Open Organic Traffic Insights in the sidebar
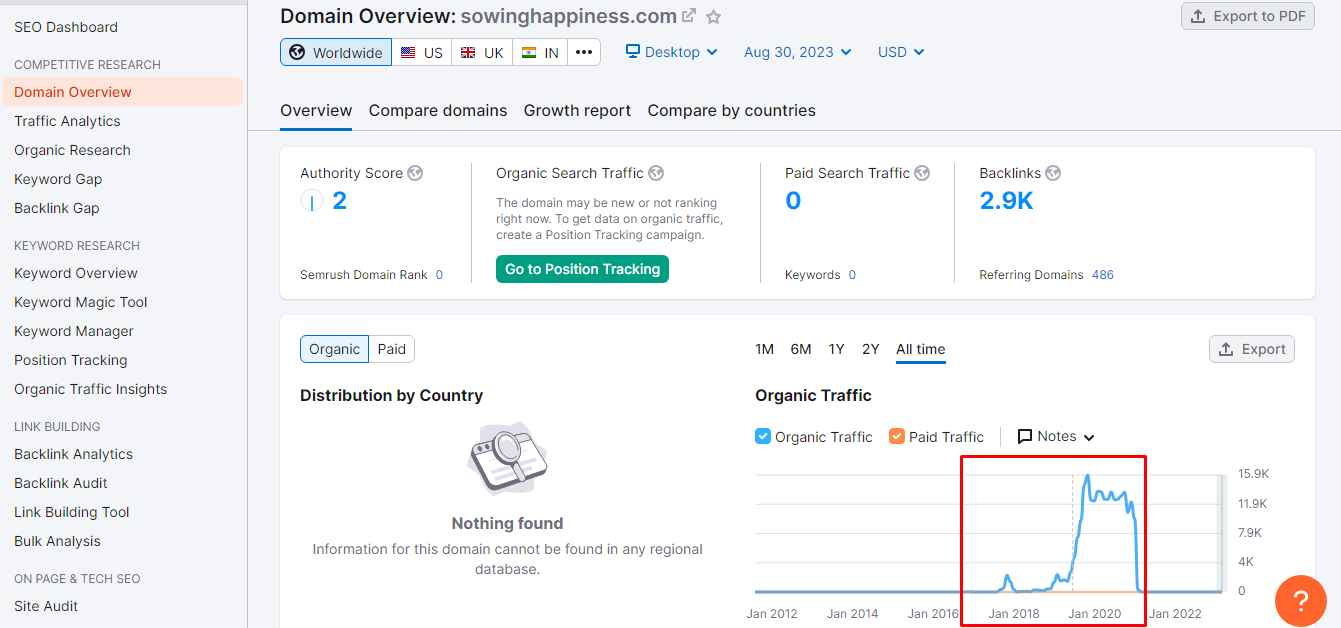Screen dimensions: 1341x628 [91, 389]
